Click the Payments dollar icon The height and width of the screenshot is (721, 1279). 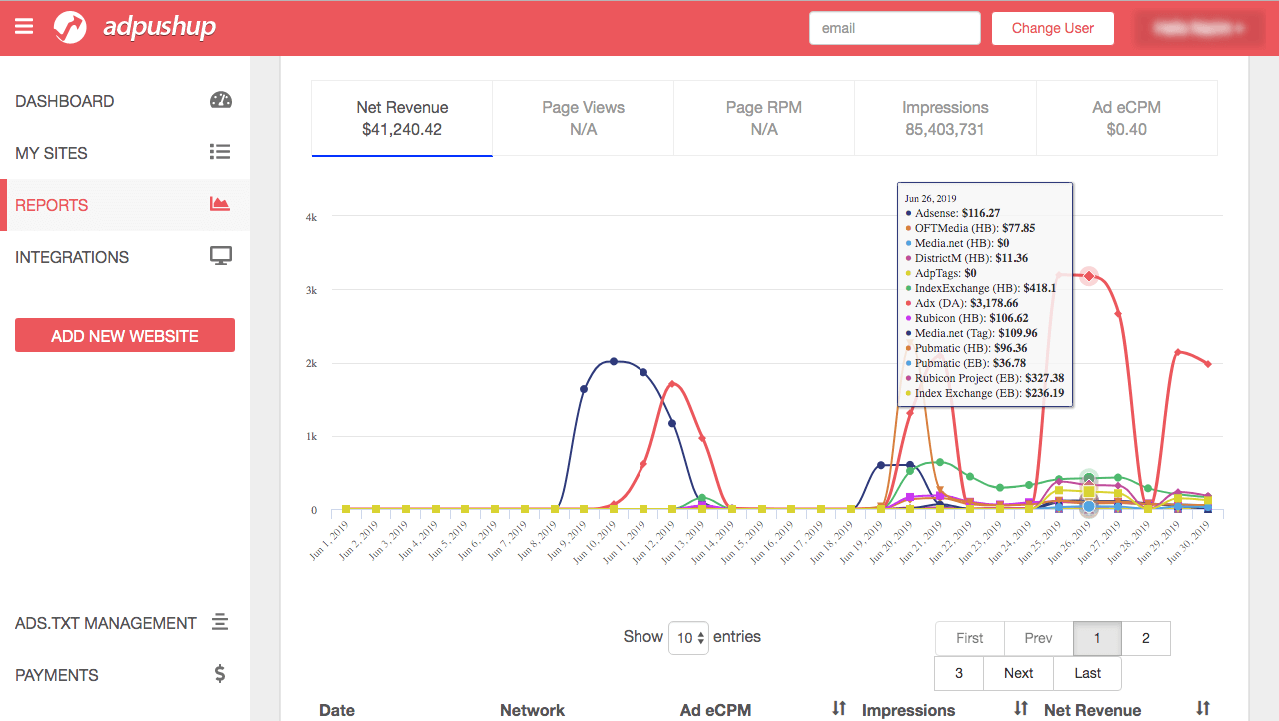pyautogui.click(x=220, y=674)
